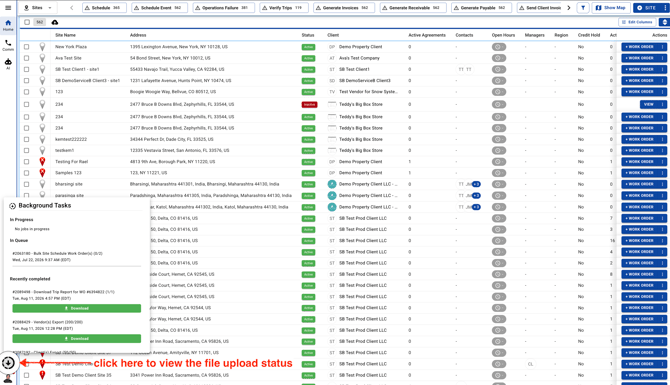
Task: Click the map pin for testkem1
Action: tap(42, 150)
